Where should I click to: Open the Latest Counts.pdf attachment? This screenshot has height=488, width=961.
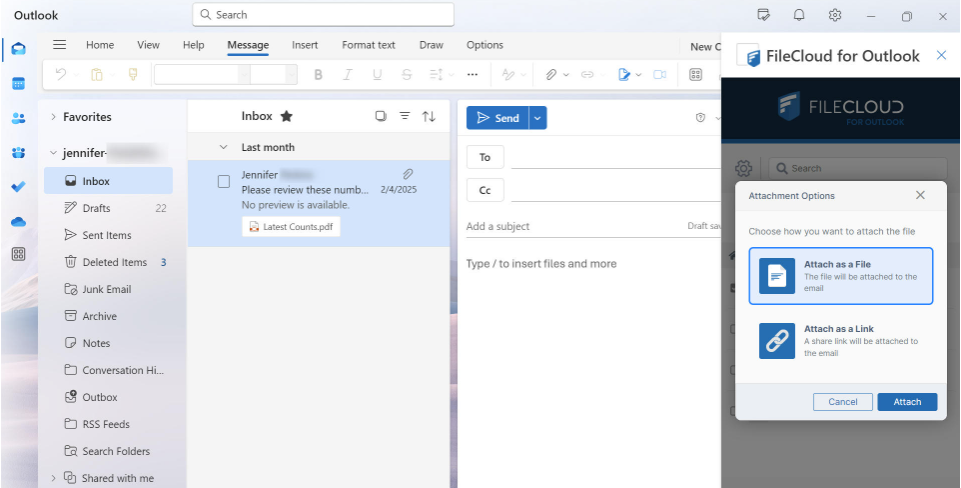(291, 227)
